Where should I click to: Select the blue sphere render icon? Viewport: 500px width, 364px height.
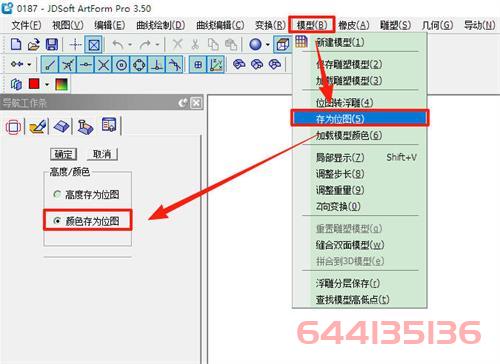pyautogui.click(x=256, y=44)
